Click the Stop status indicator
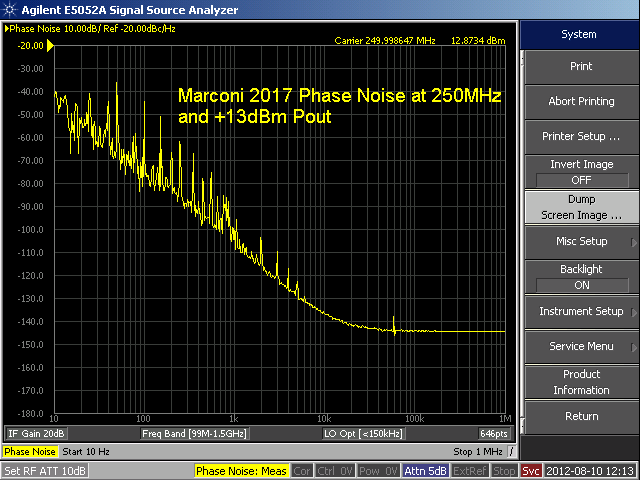640x480 pixels. point(504,471)
